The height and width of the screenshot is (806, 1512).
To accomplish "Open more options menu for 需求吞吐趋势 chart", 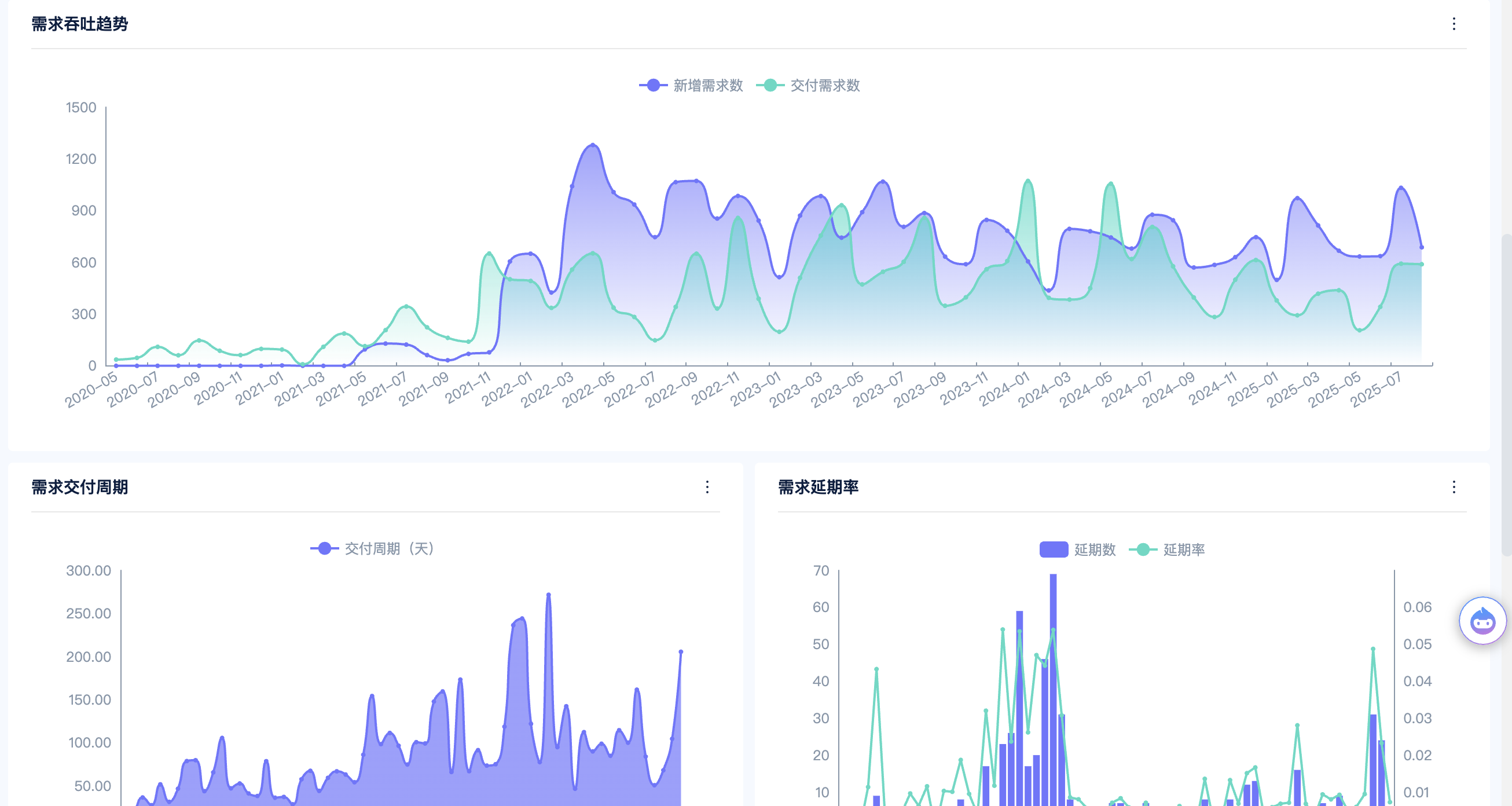I will click(x=1454, y=24).
